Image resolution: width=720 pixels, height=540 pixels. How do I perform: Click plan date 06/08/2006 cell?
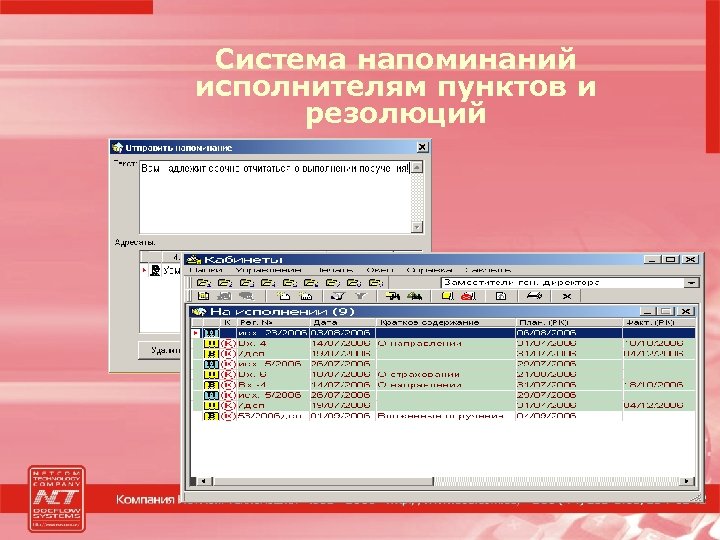(569, 333)
